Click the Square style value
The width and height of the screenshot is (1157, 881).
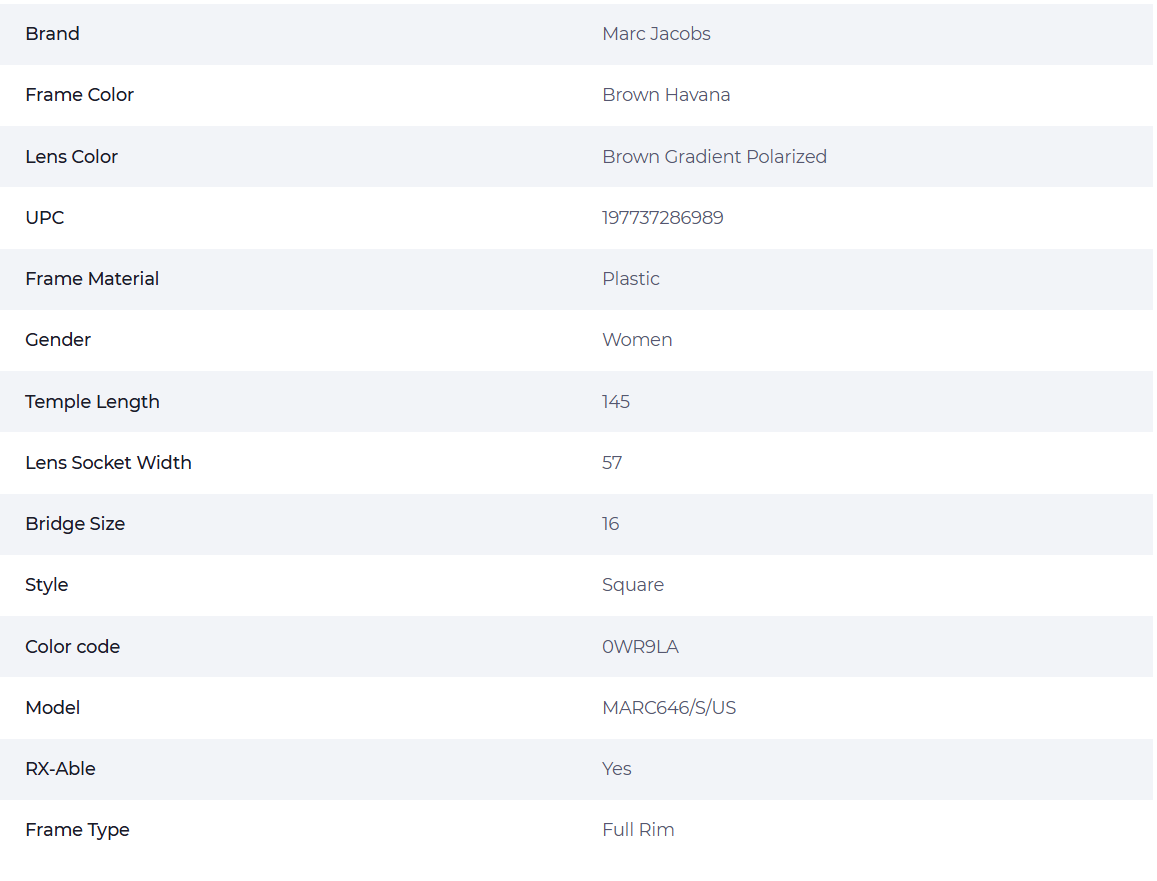633,585
